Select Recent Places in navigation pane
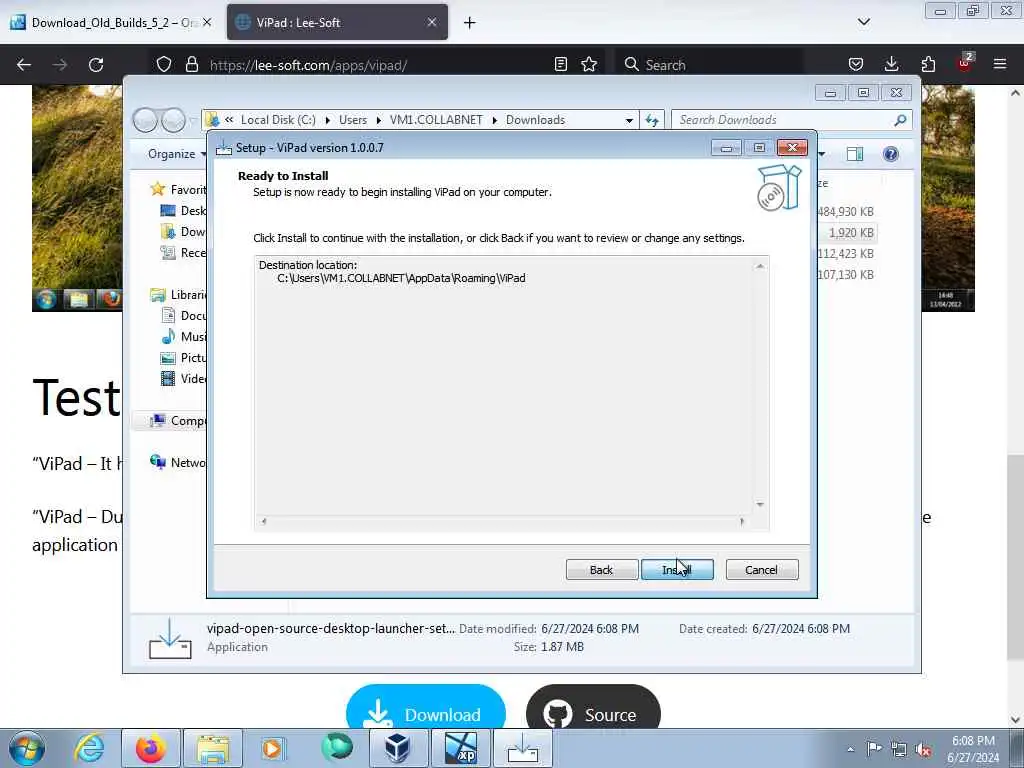The image size is (1024, 768). pyautogui.click(x=183, y=252)
